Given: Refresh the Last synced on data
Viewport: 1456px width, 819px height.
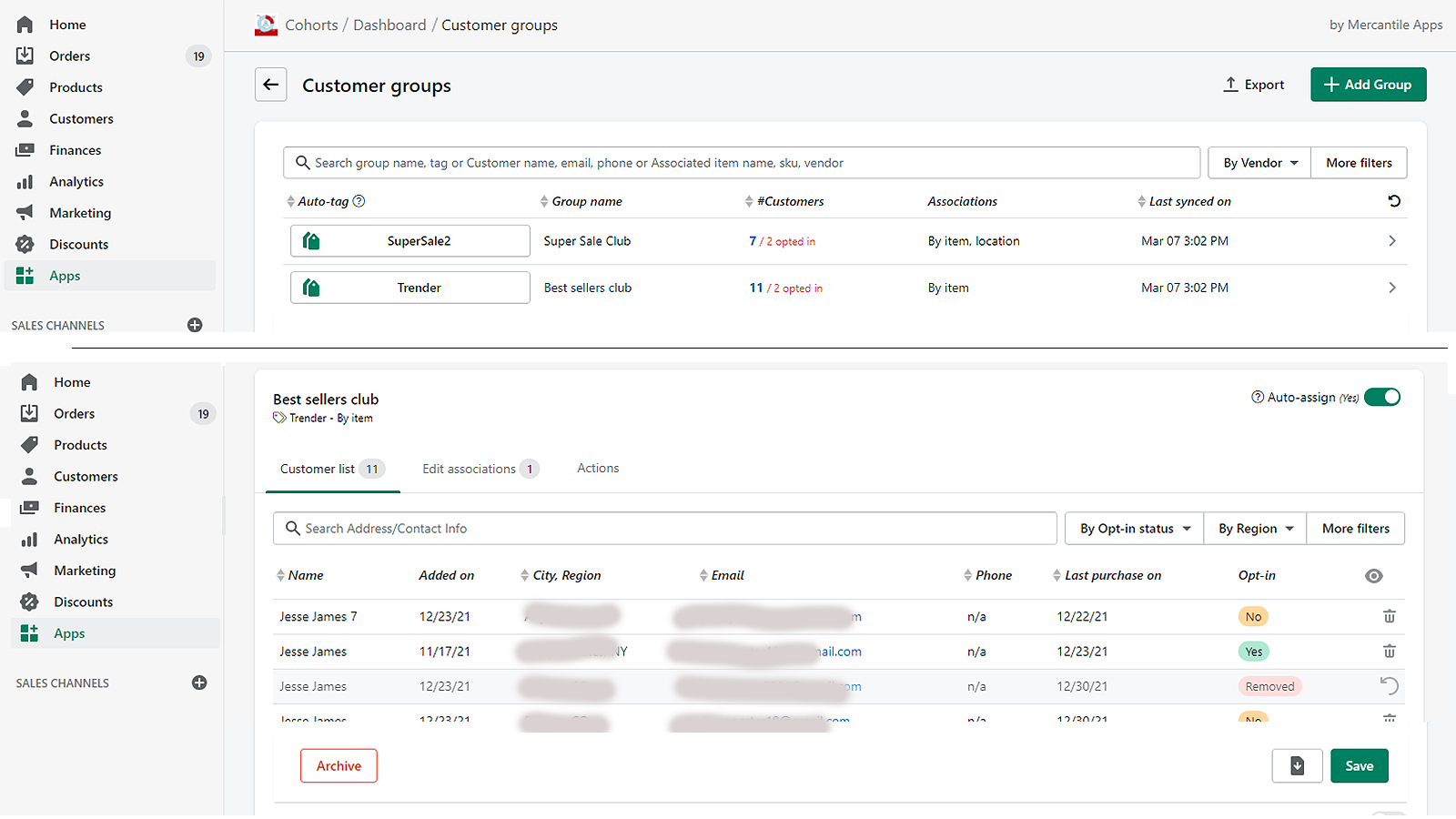Looking at the screenshot, I should [x=1395, y=201].
